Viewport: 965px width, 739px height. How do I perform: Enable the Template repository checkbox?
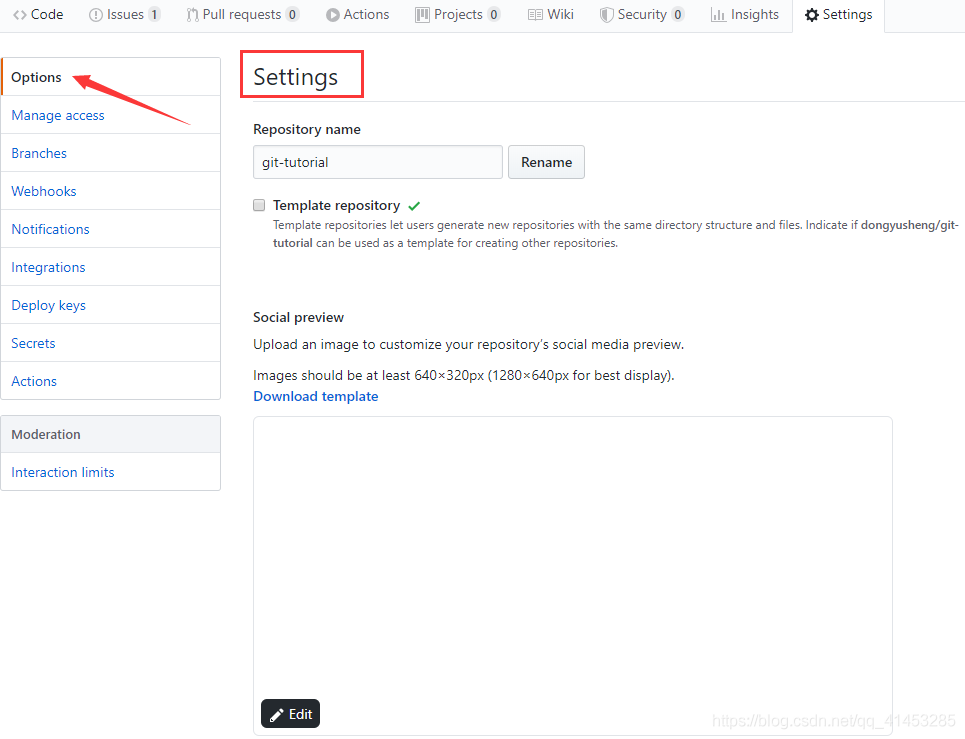pos(259,205)
